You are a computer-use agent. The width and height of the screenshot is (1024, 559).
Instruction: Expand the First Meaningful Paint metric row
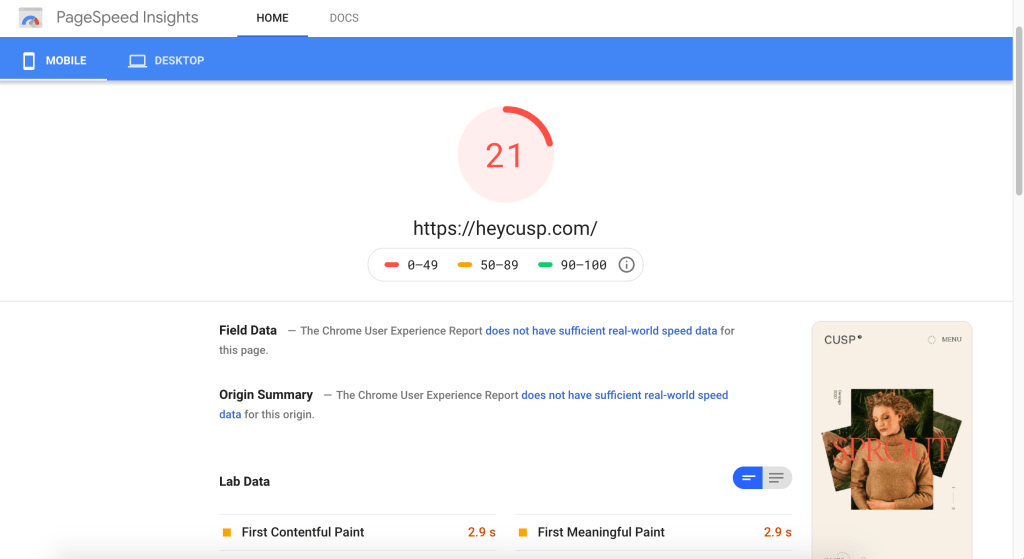pos(601,532)
